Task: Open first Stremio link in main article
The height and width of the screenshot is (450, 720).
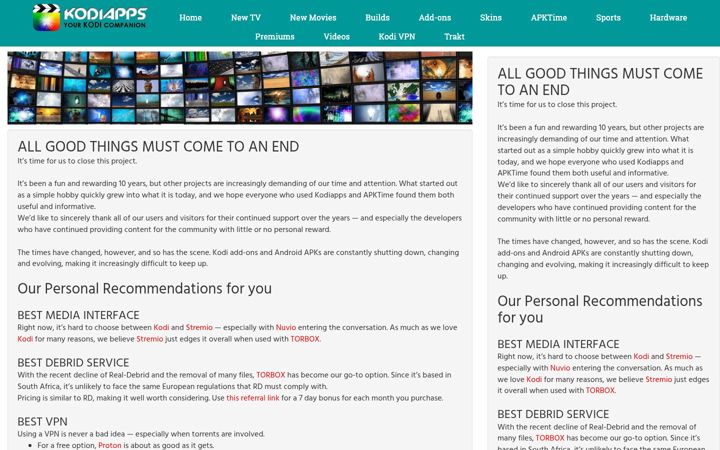Action: click(x=199, y=327)
